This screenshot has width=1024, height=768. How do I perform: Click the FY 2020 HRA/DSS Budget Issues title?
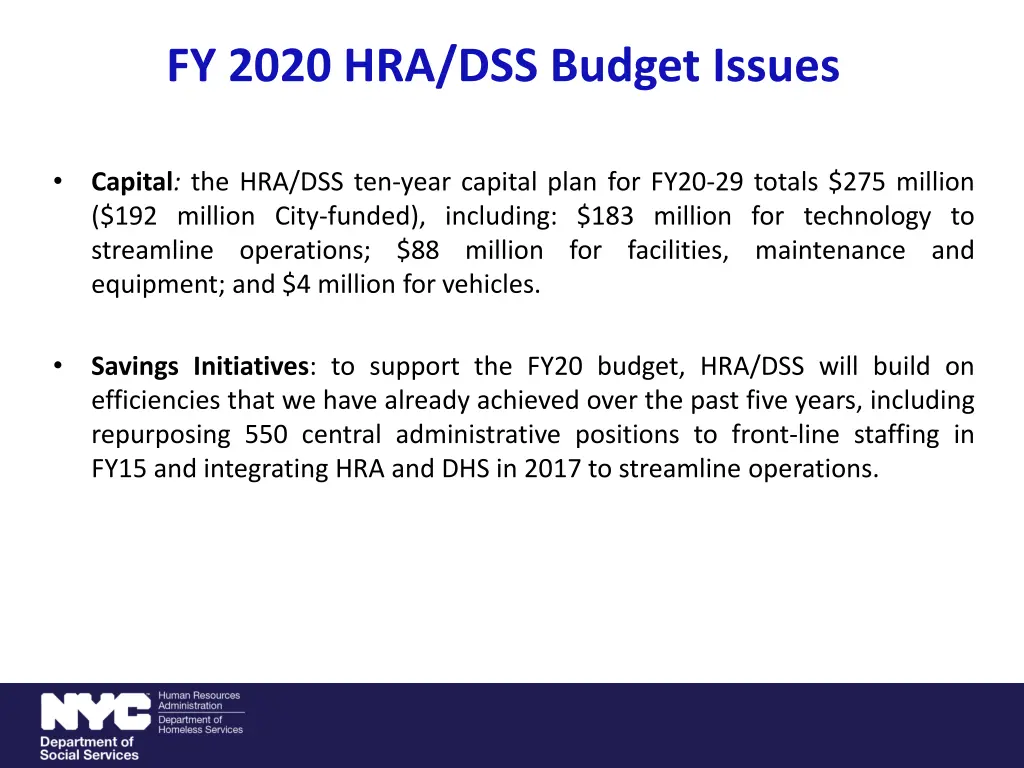[x=503, y=66]
